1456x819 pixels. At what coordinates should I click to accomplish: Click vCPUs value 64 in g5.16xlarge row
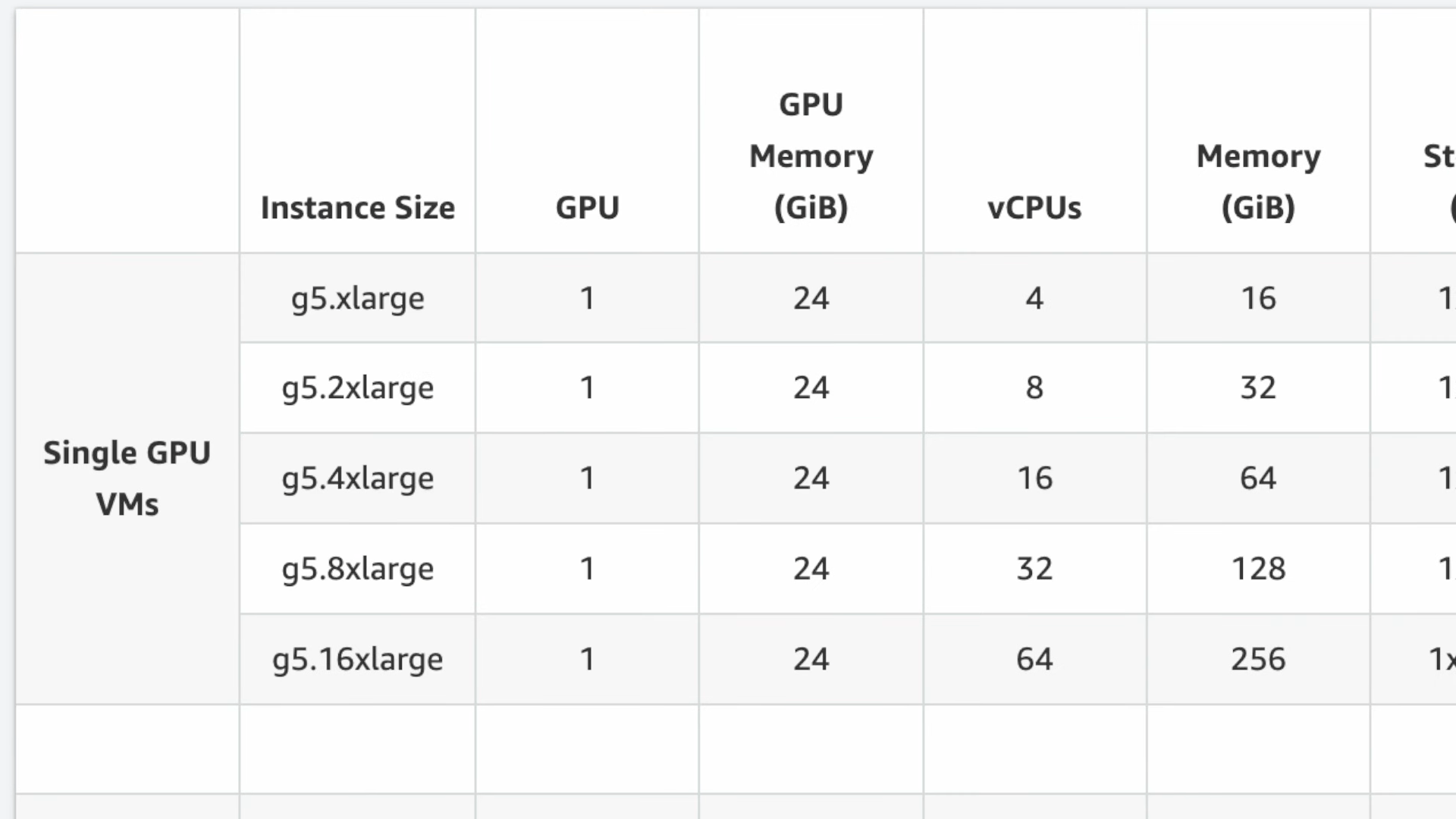1034,659
